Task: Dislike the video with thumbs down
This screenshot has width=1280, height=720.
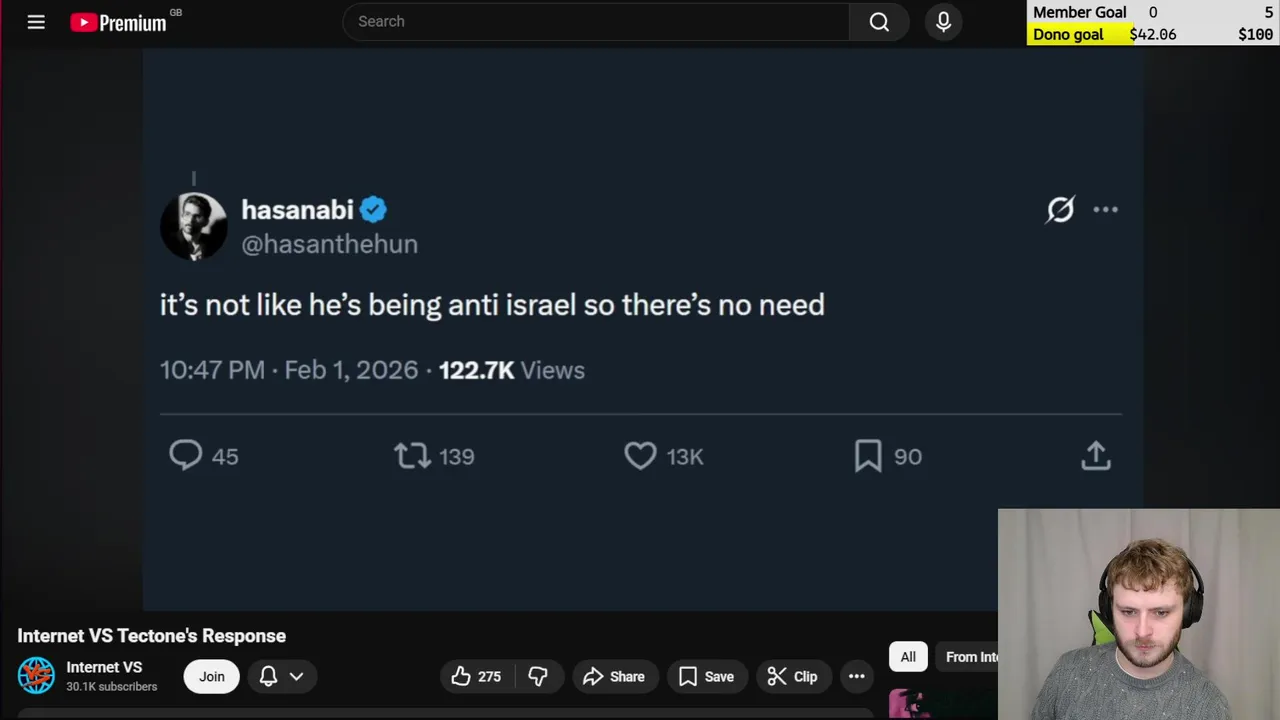Action: [x=538, y=677]
